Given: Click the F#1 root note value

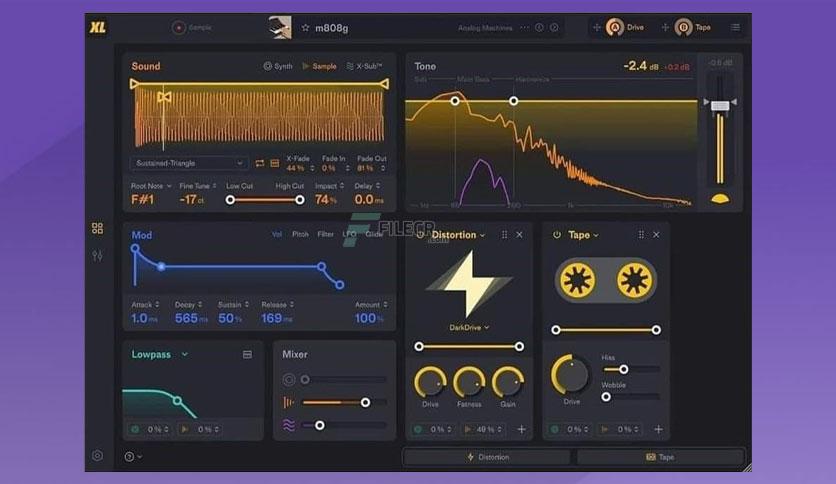Looking at the screenshot, I should click(x=142, y=199).
